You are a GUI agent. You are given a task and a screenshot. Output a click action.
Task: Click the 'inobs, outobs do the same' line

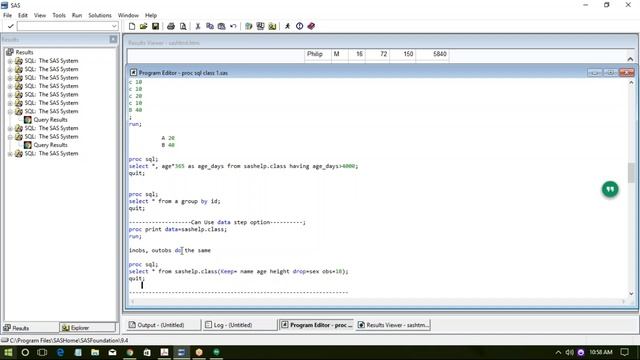[x=170, y=250]
